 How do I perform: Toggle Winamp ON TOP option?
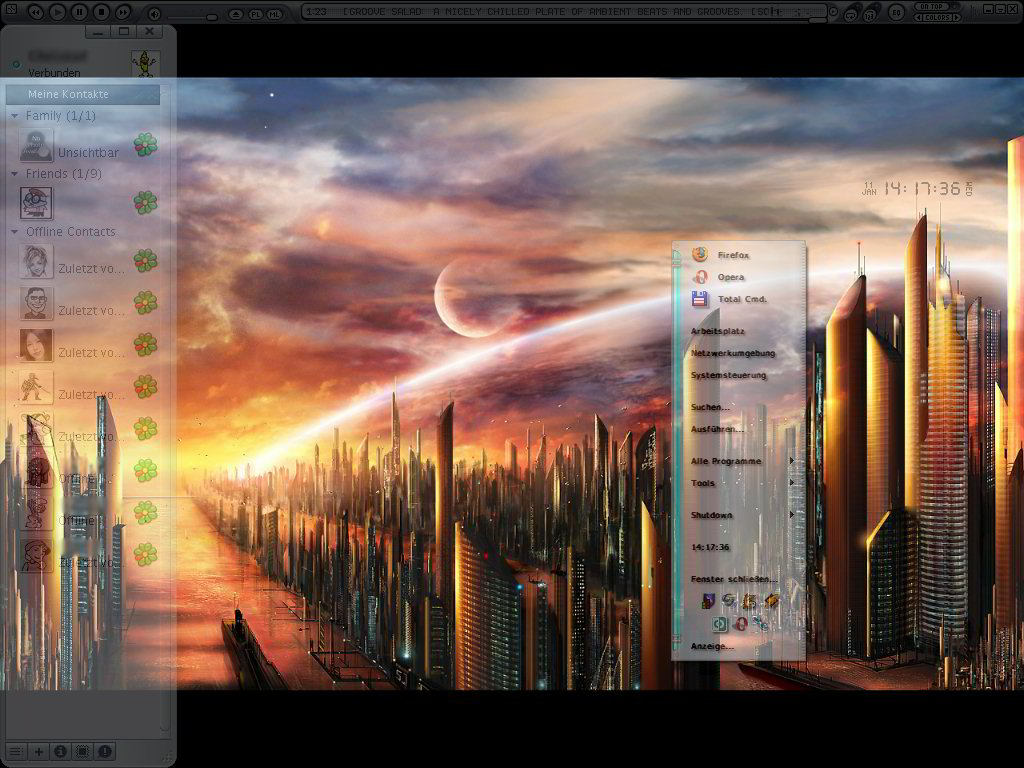931,7
